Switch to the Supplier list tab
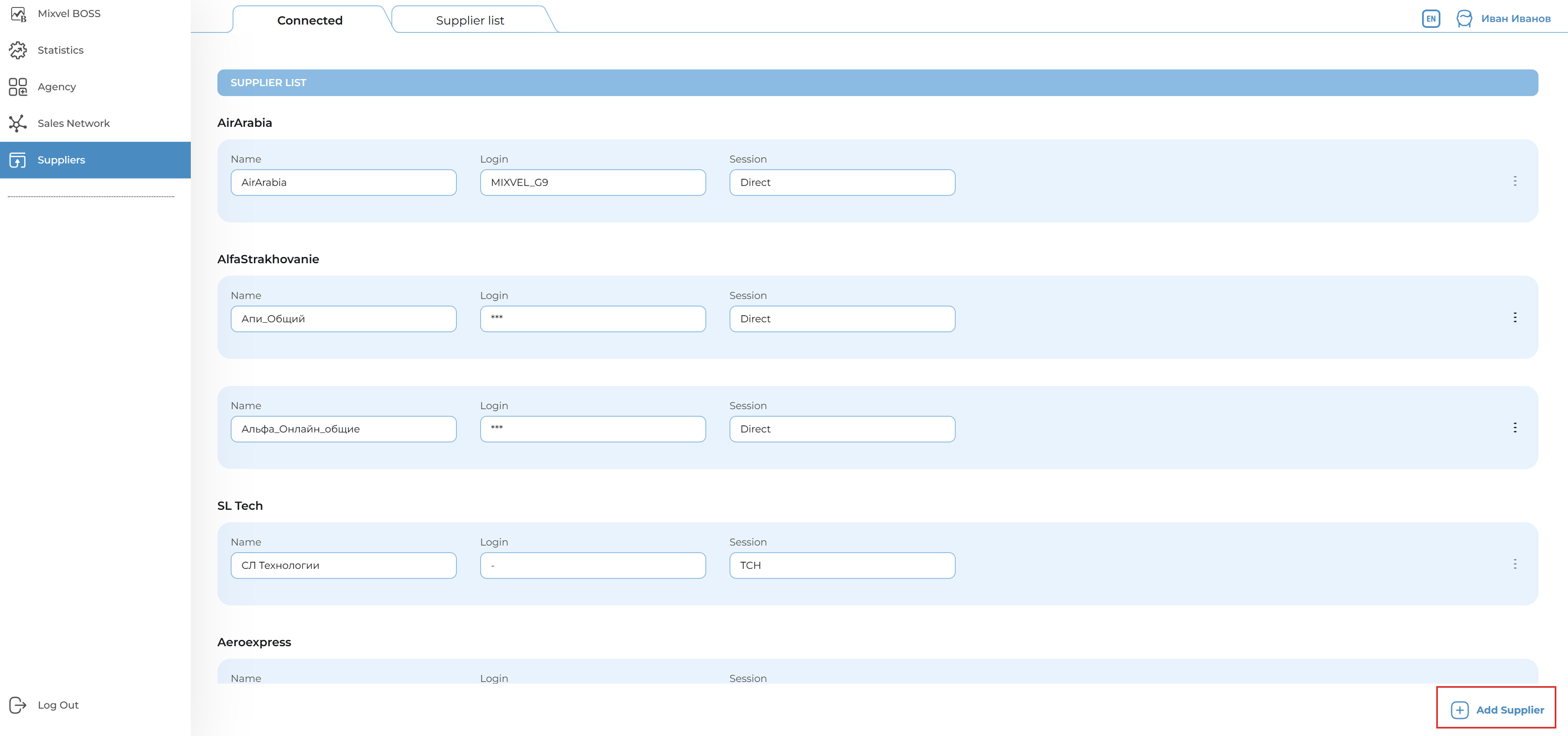The image size is (1568, 736). (x=470, y=21)
